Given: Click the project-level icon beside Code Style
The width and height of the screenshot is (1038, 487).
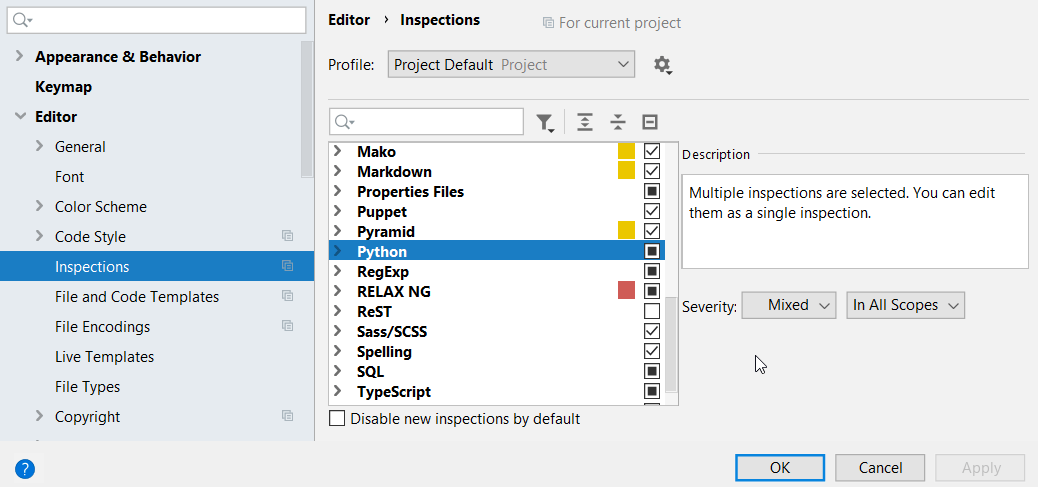Looking at the screenshot, I should pyautogui.click(x=288, y=237).
